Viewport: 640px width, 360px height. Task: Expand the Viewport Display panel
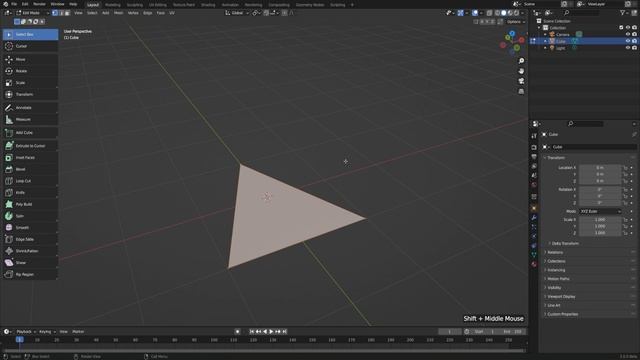tap(561, 297)
